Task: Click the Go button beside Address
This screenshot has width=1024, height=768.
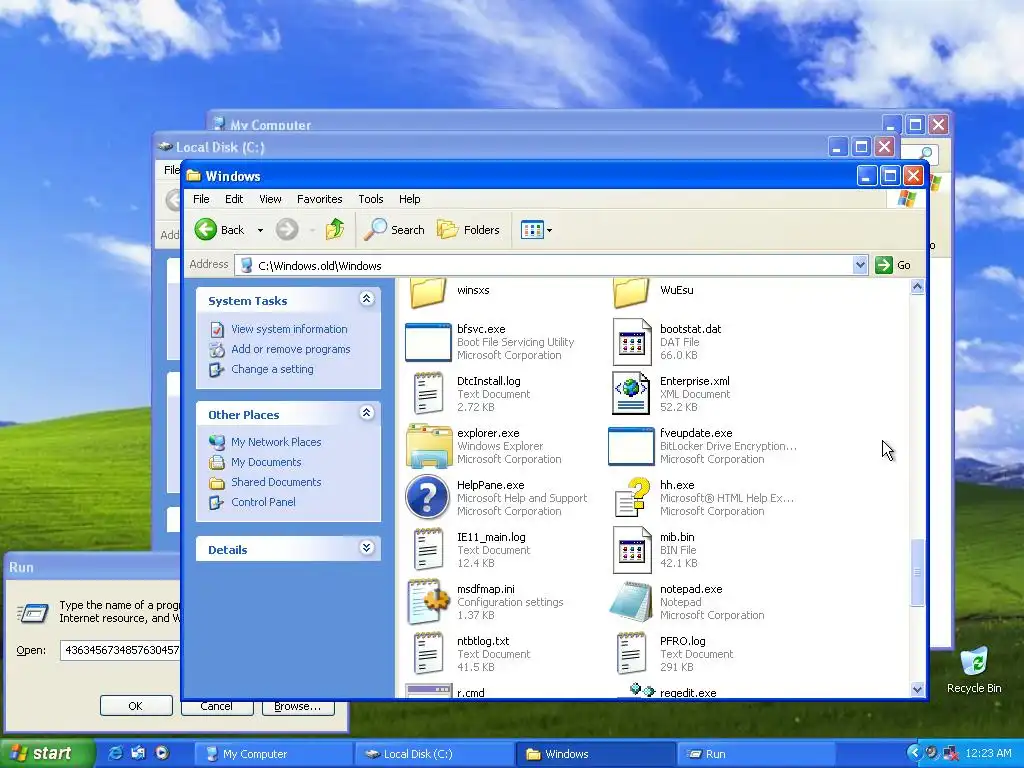Action: [893, 264]
